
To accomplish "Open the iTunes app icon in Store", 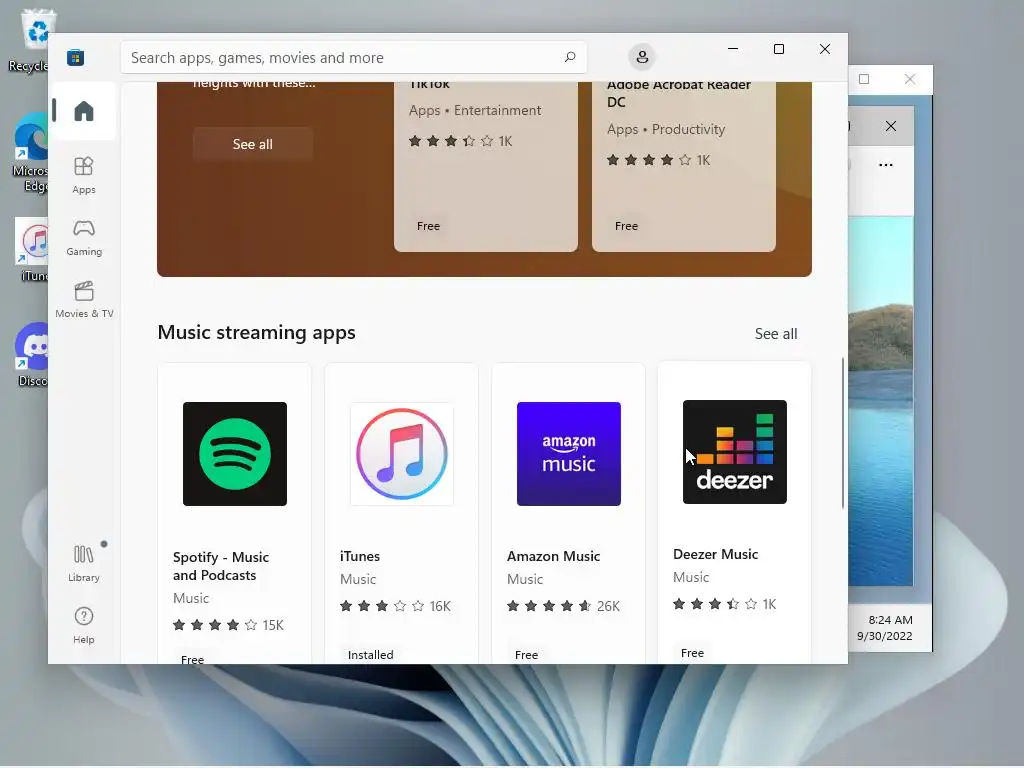I will [402, 454].
